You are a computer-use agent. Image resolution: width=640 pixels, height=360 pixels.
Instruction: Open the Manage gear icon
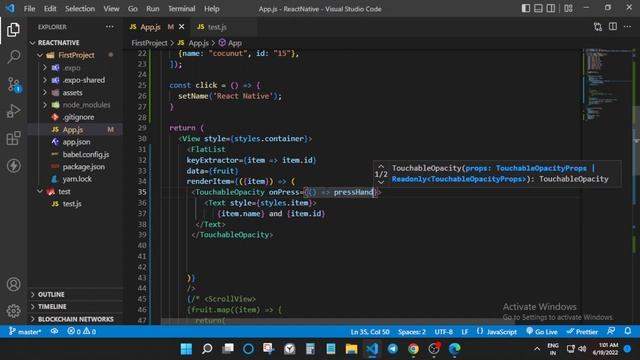[x=13, y=311]
